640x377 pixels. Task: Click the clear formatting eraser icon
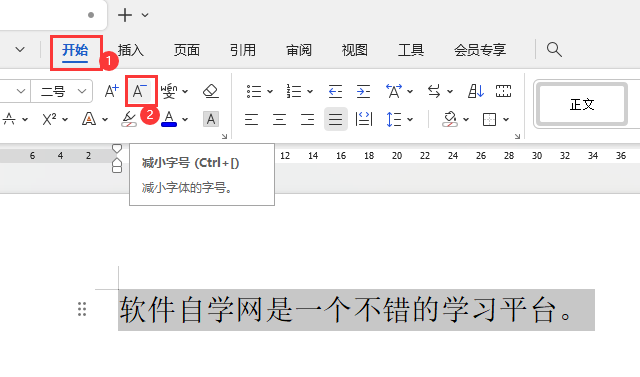pyautogui.click(x=211, y=91)
